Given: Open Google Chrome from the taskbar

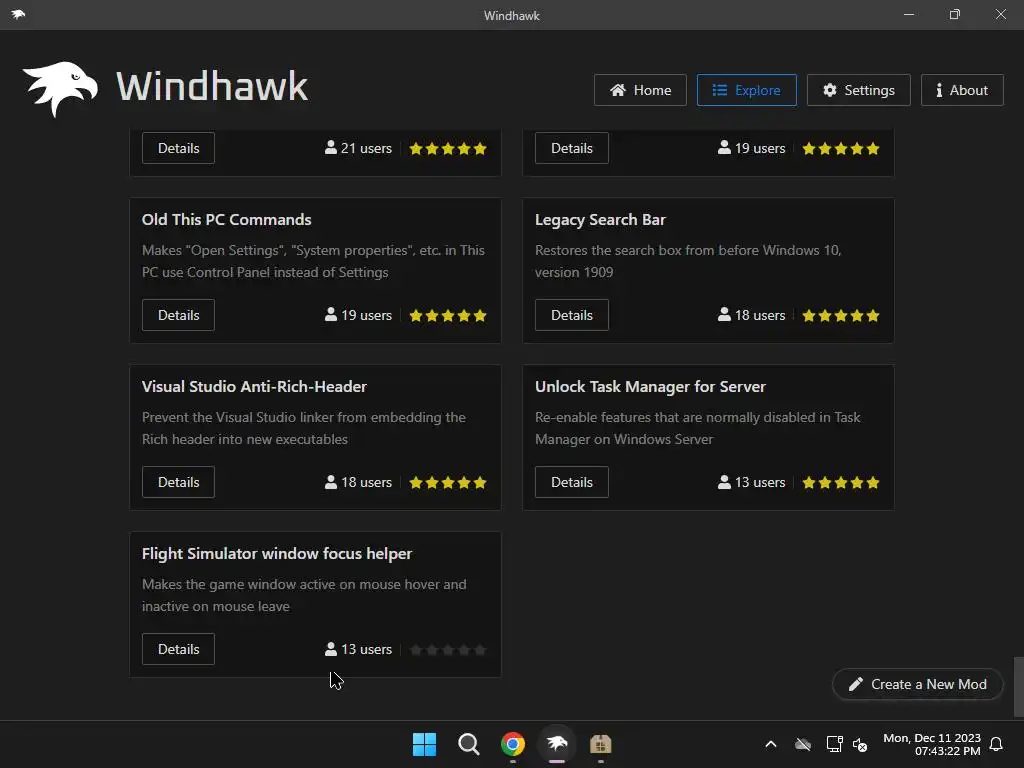Looking at the screenshot, I should 513,744.
